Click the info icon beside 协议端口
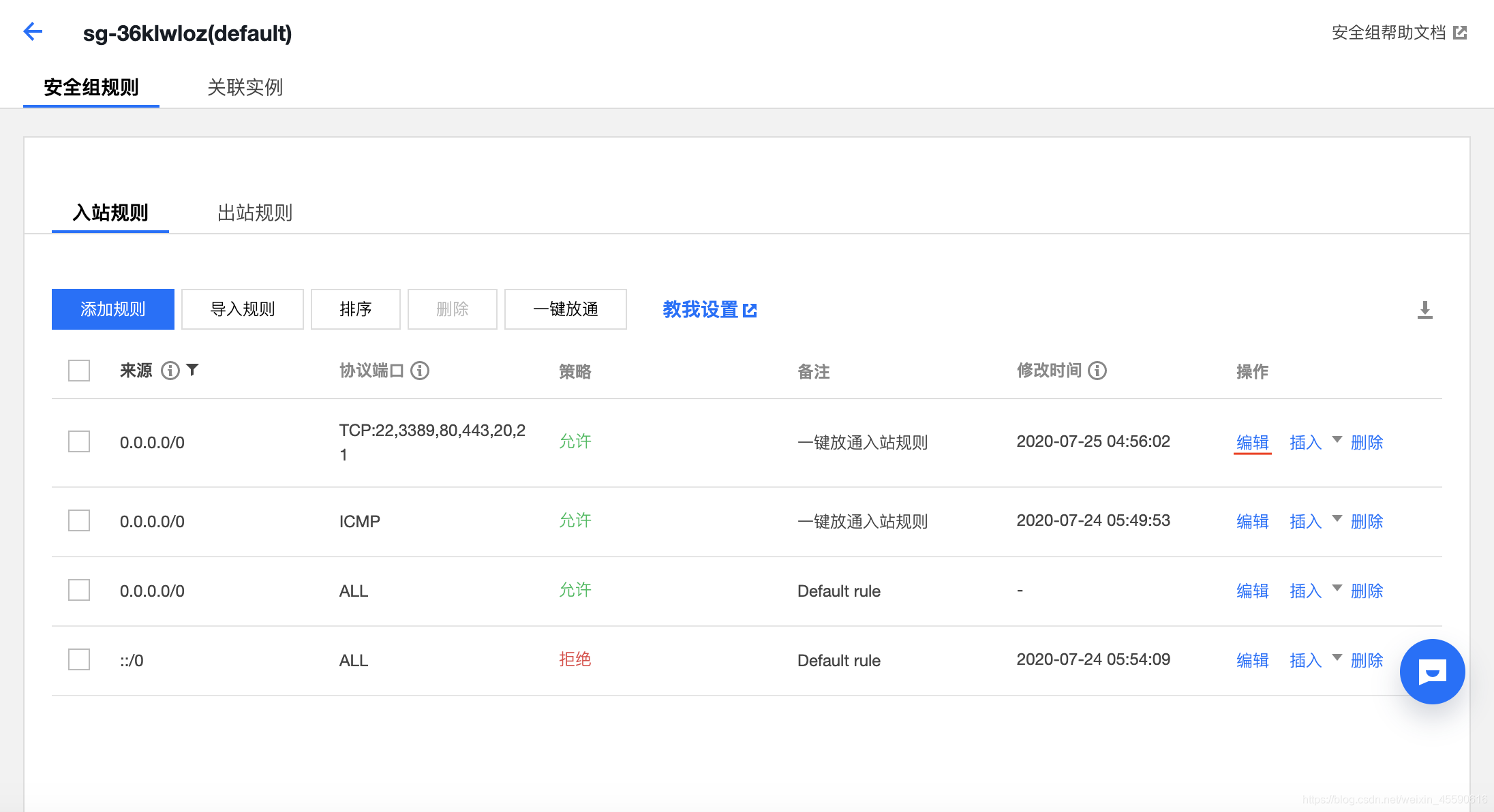The width and height of the screenshot is (1494, 812). (420, 371)
